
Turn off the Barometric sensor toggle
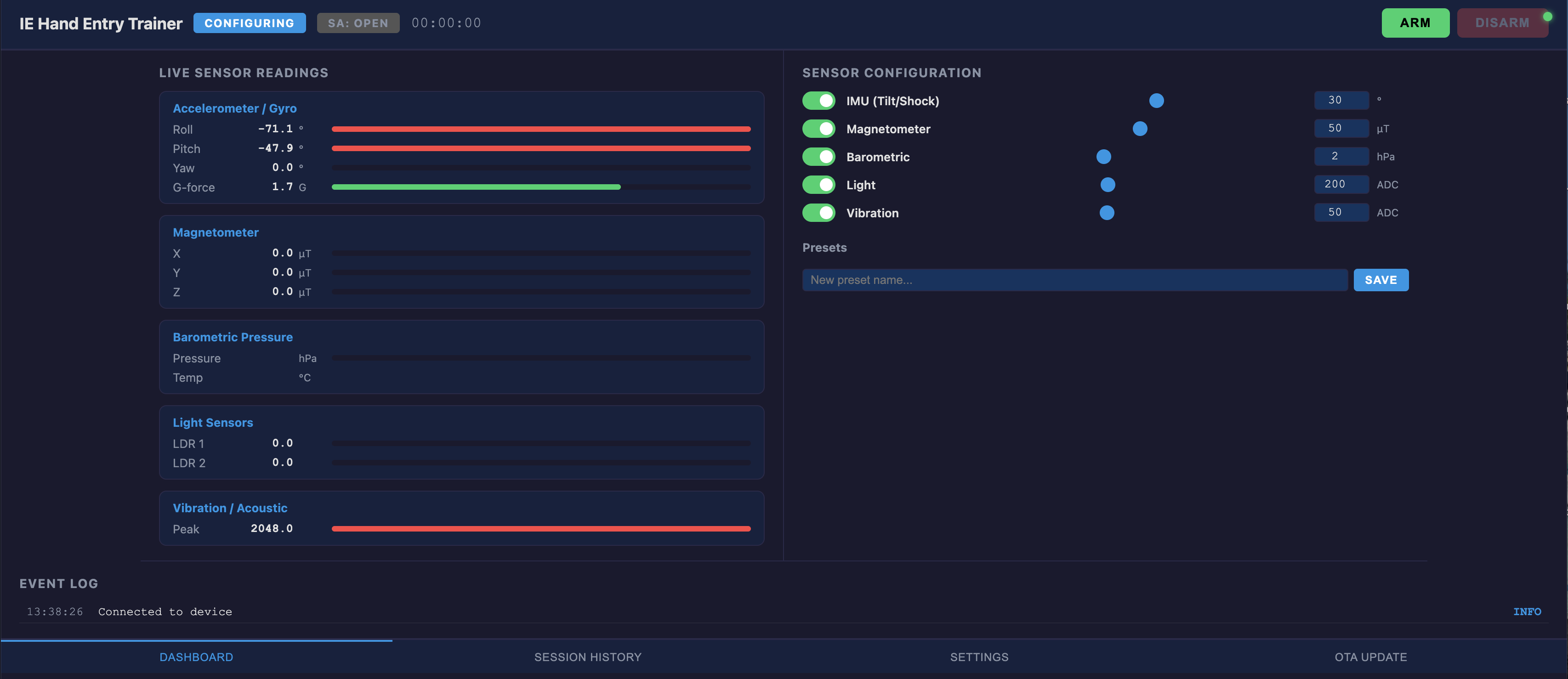(818, 156)
